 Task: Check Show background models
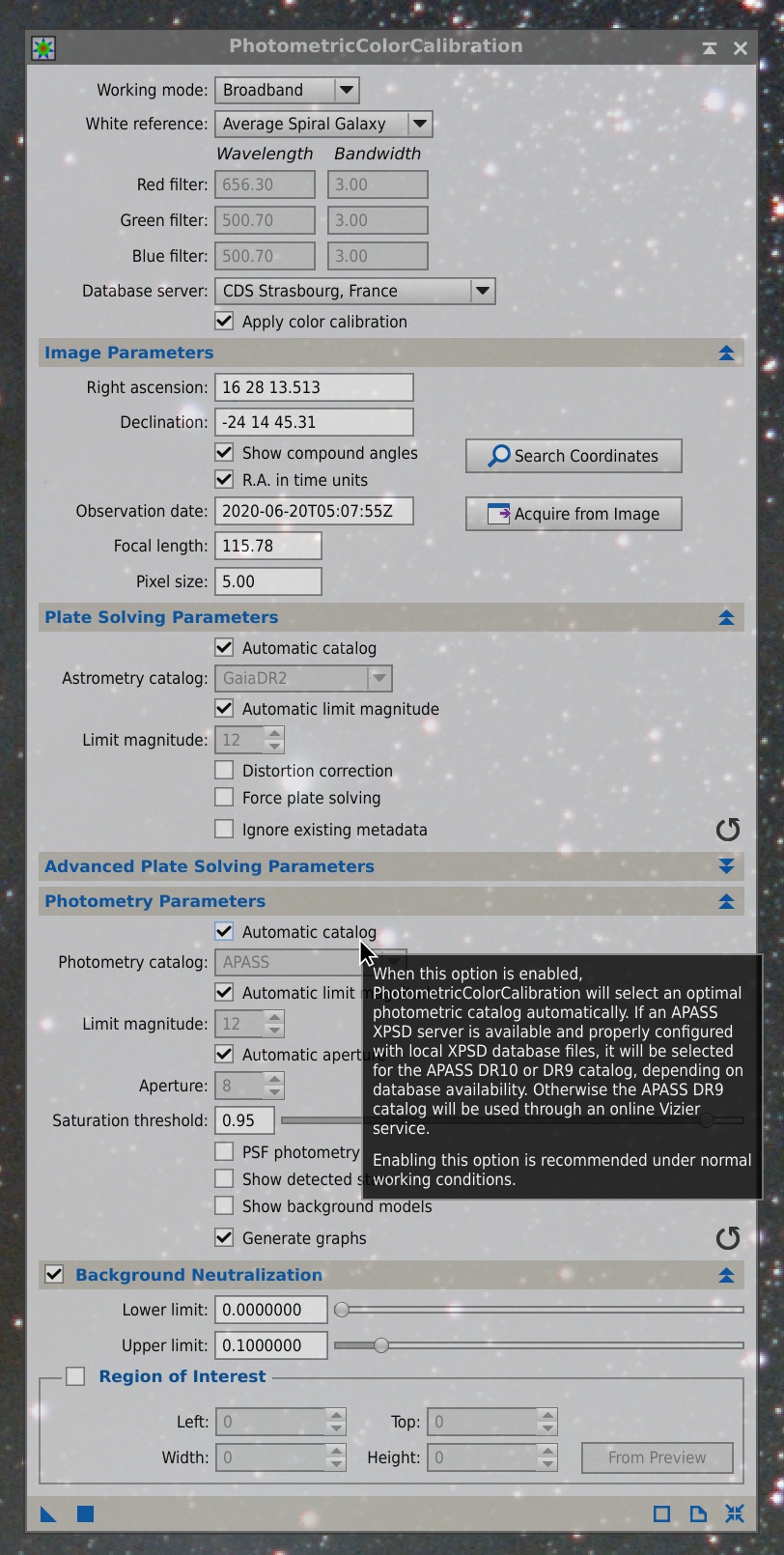224,1205
